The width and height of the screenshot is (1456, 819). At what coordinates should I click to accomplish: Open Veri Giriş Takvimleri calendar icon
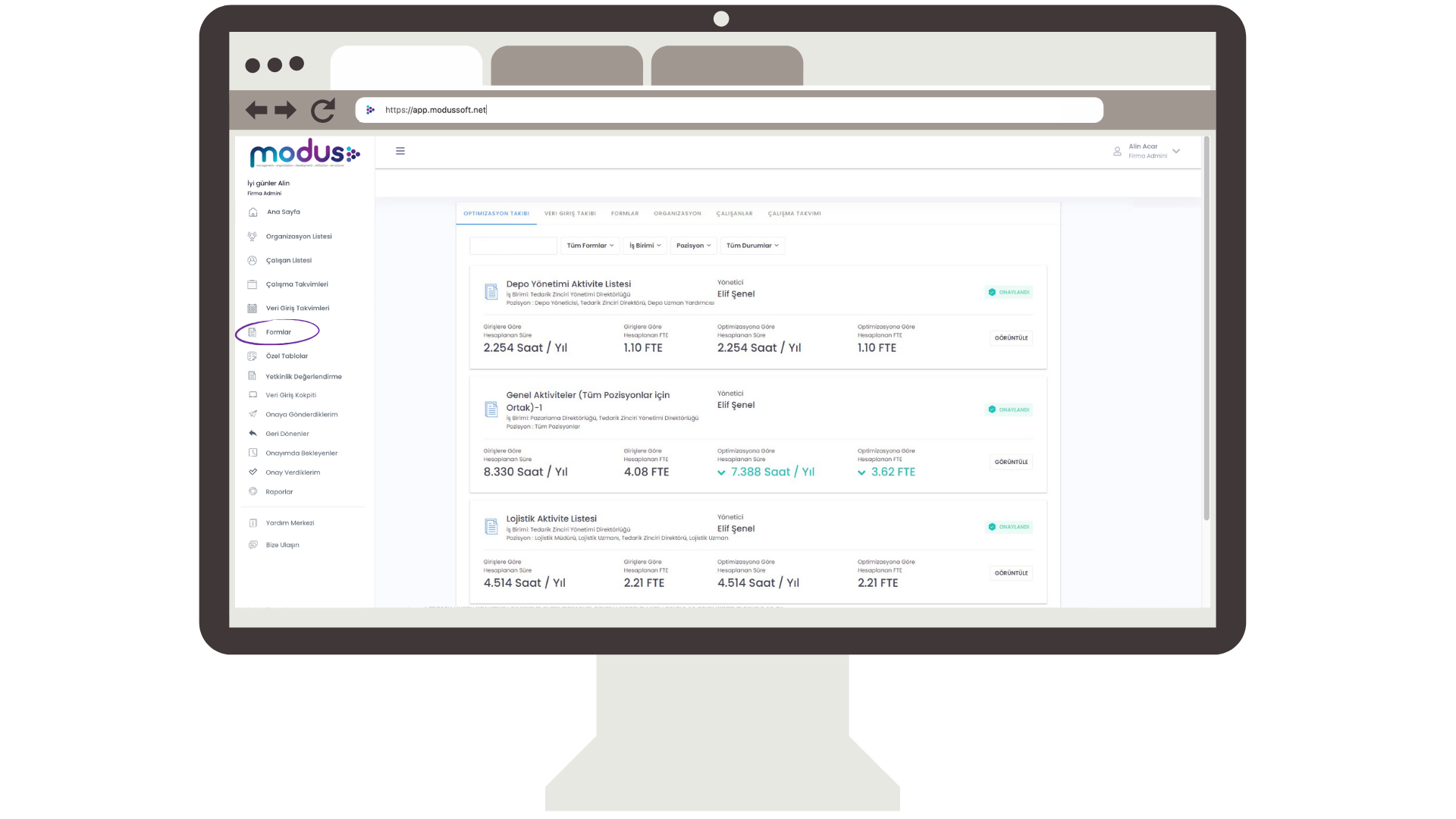pos(253,309)
